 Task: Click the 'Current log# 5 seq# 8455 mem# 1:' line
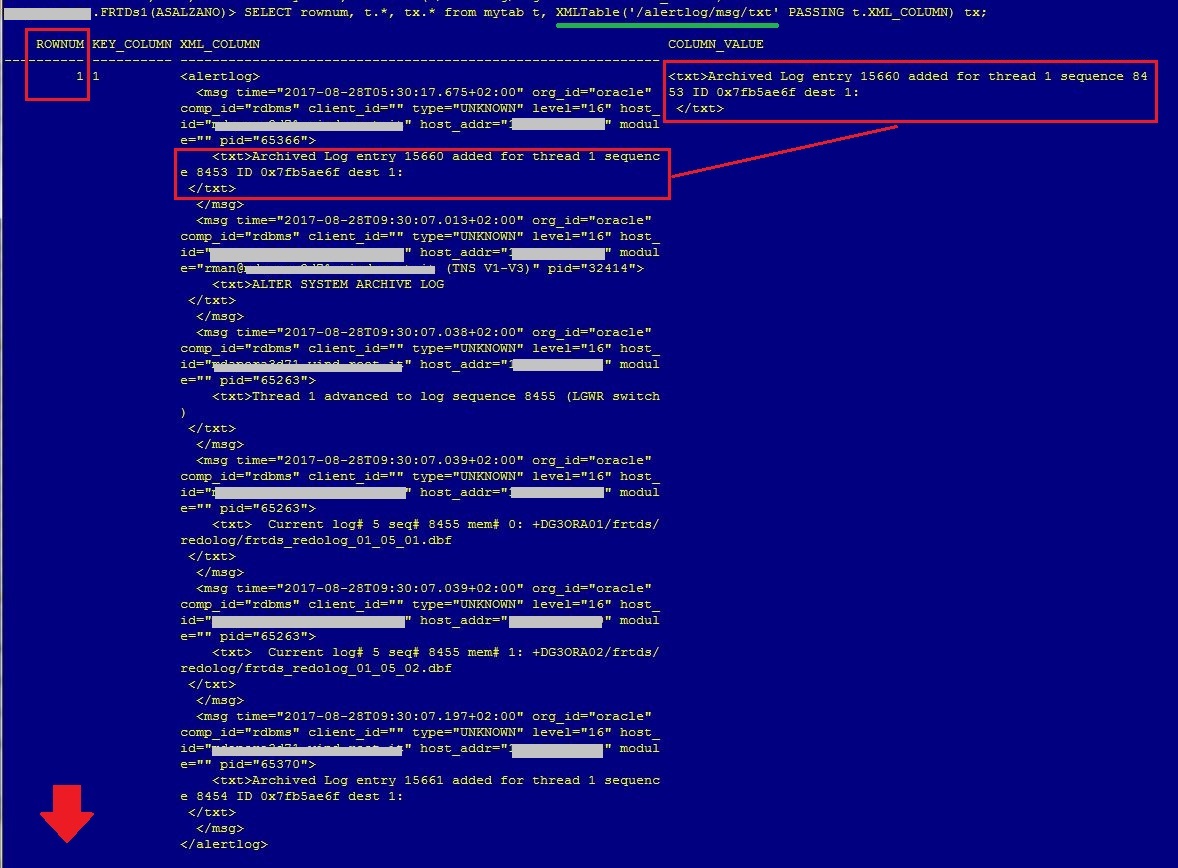[436, 653]
